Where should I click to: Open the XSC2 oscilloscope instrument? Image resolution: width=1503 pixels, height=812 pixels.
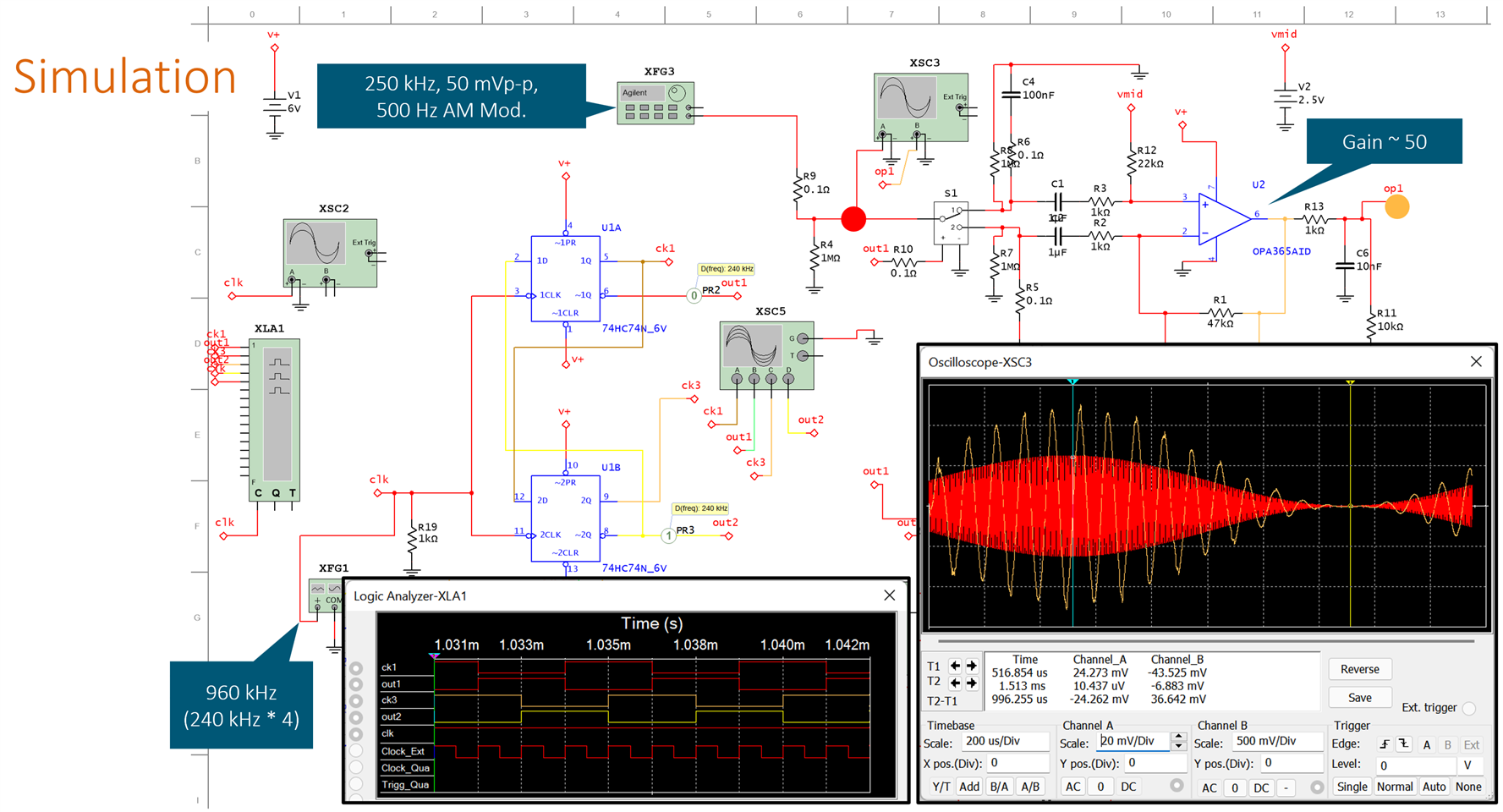330,253
